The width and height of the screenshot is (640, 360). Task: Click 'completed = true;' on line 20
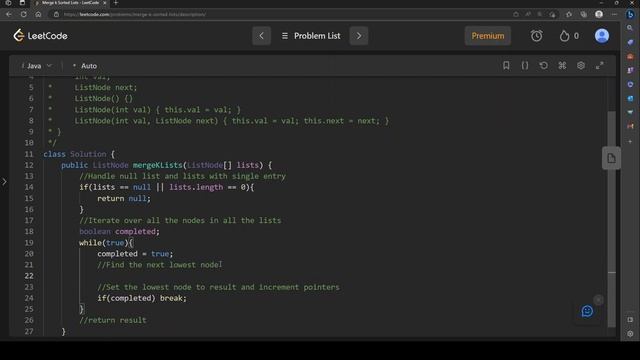(135, 253)
